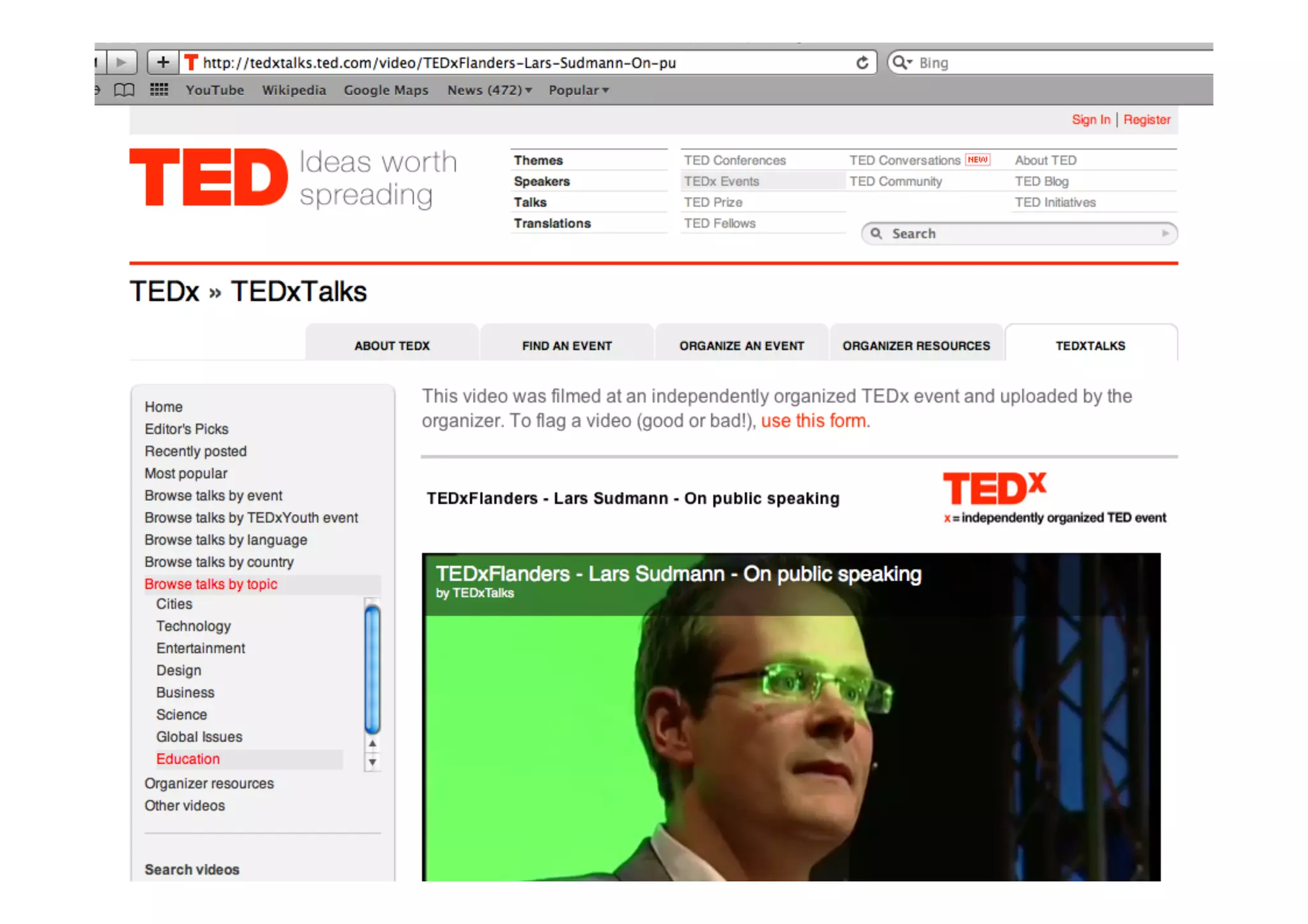Click the reload page icon in address bar

862,63
